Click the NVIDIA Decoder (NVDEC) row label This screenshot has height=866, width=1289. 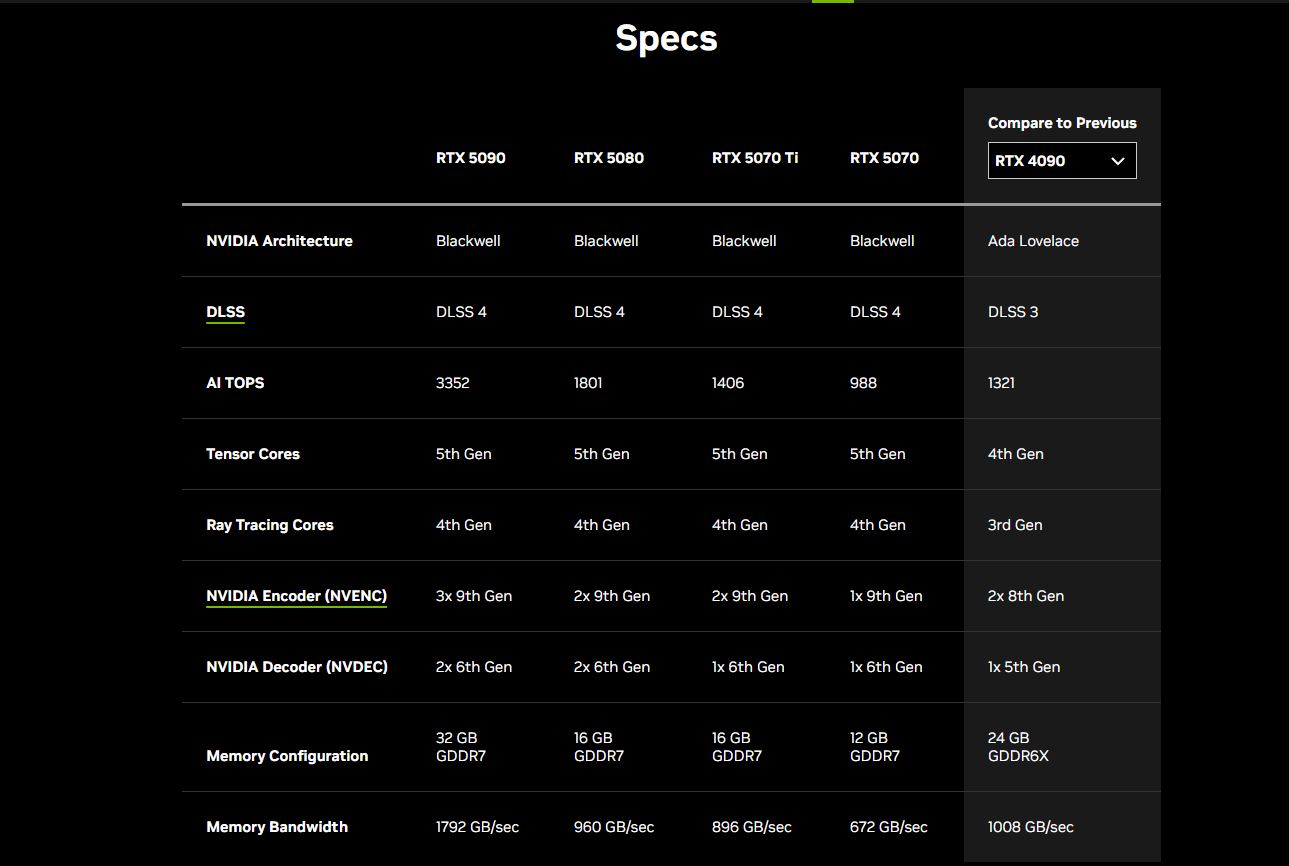click(297, 667)
